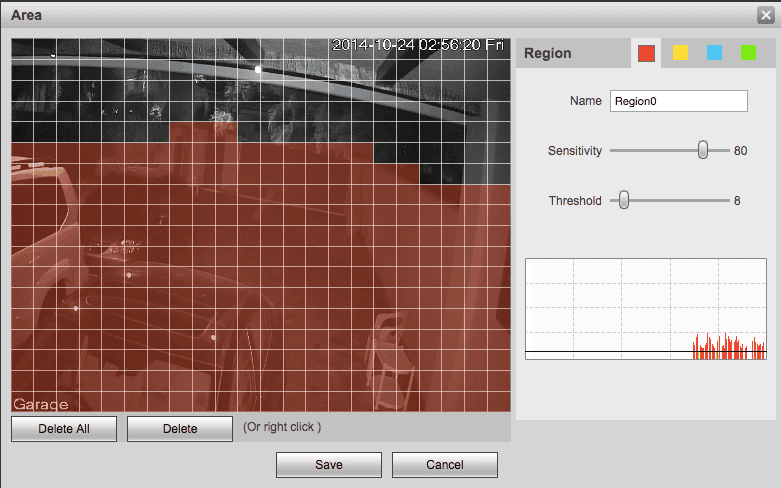Close the Area dialog with X
Image resolution: width=781 pixels, height=488 pixels.
click(765, 14)
